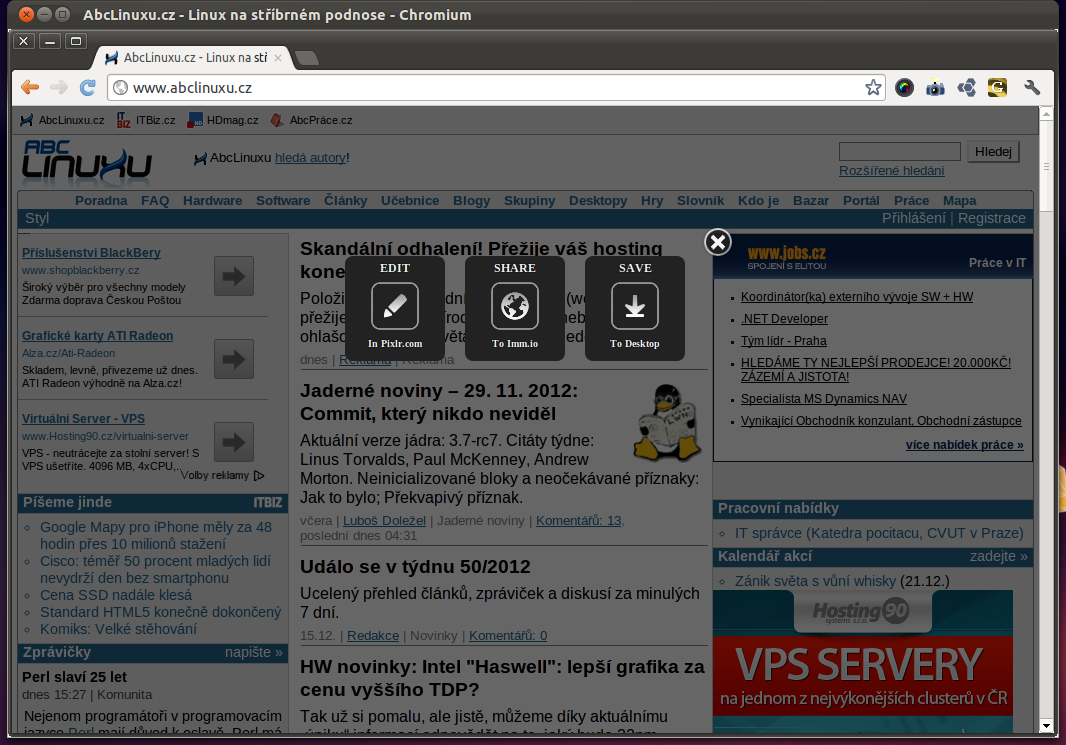
Task: Open the Slovník menu item
Action: coord(700,201)
